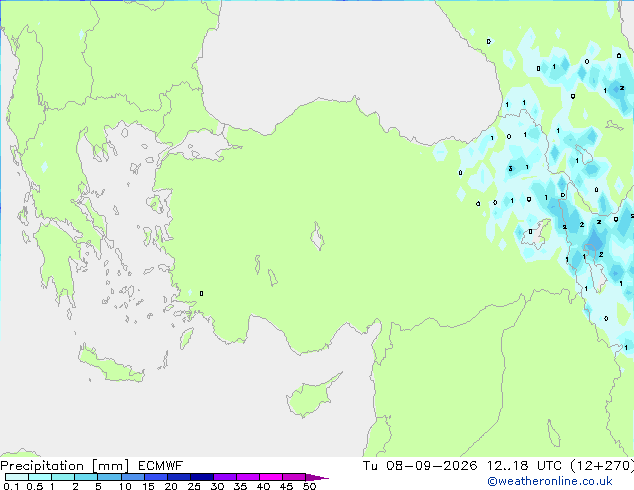Select Lake Tuz in central Turkey
The image size is (634, 490).
pyautogui.click(x=317, y=236)
